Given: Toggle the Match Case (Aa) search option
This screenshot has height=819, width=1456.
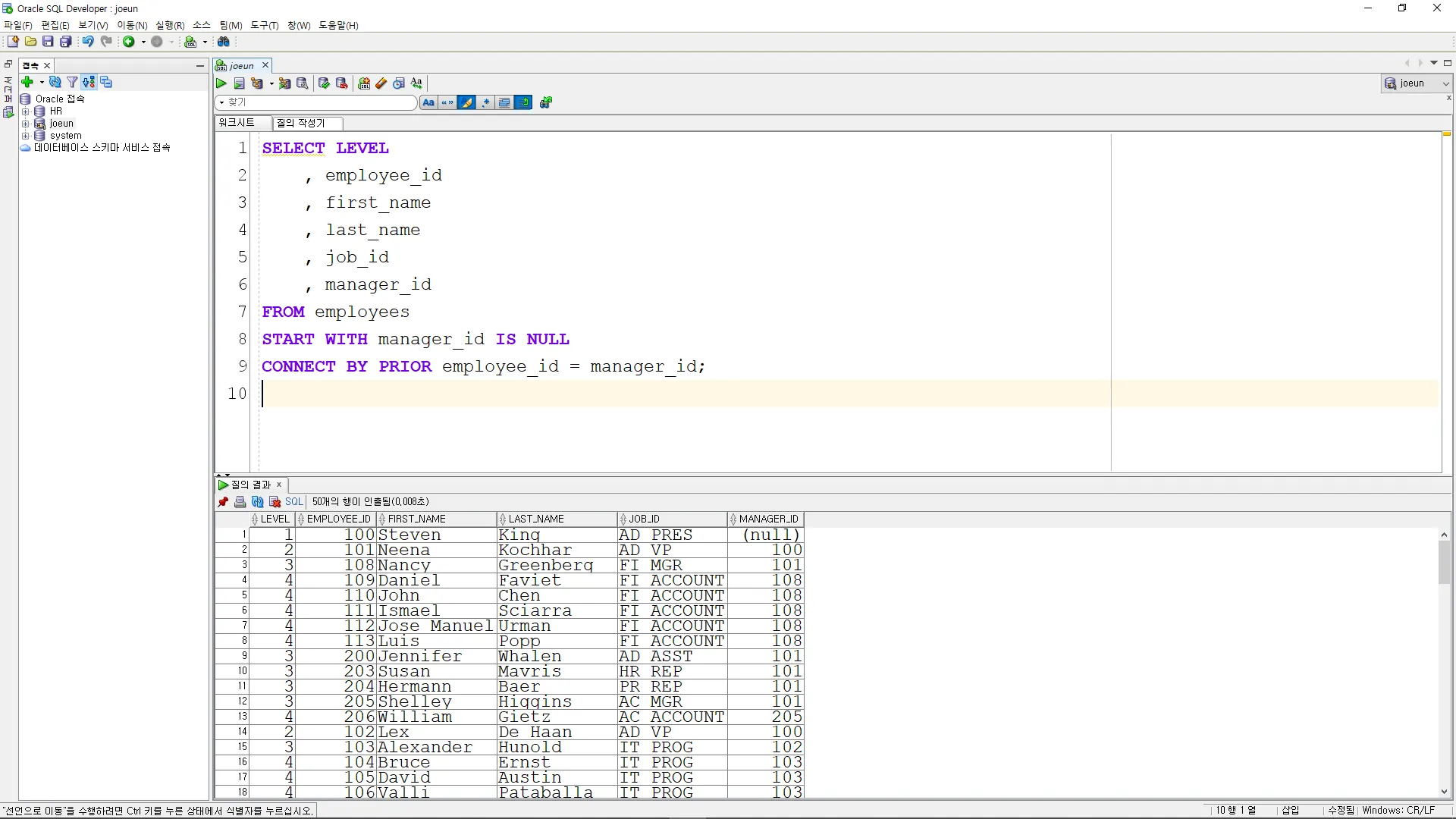Looking at the screenshot, I should point(428,102).
